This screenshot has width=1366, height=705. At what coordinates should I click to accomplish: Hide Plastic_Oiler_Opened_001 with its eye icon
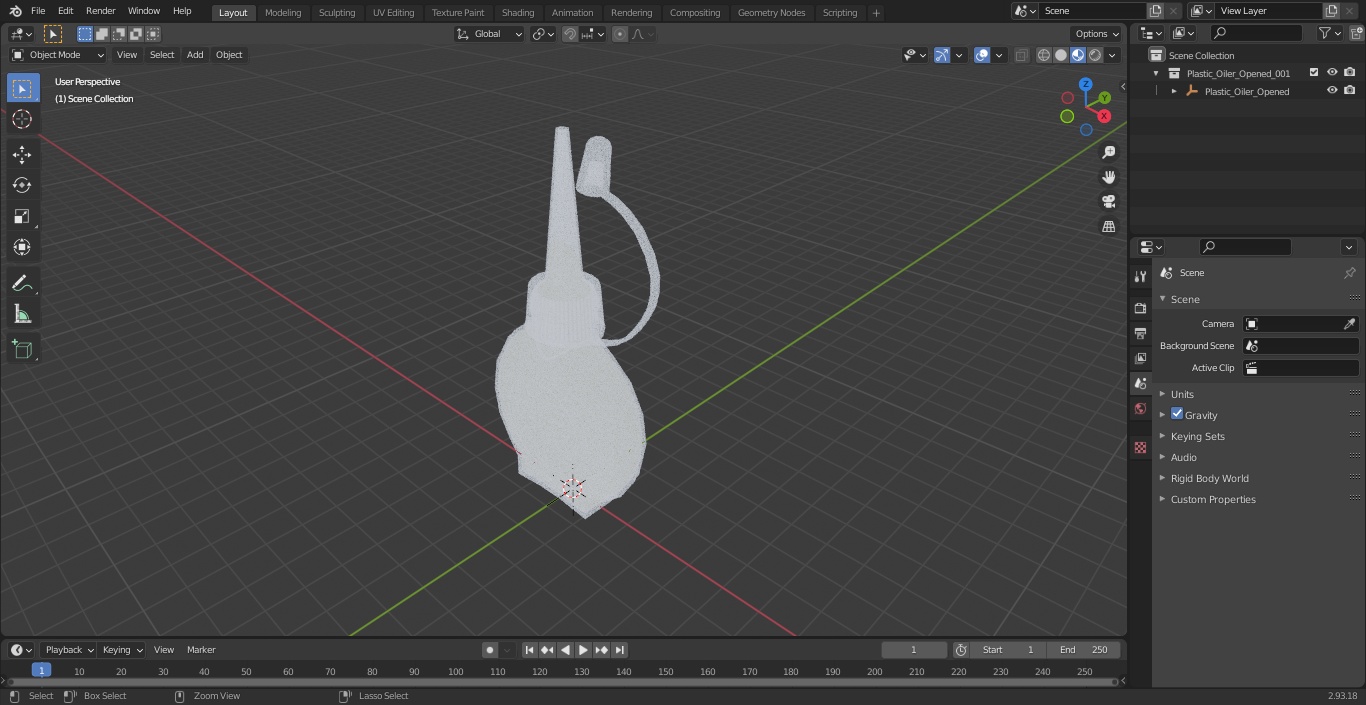tap(1332, 73)
